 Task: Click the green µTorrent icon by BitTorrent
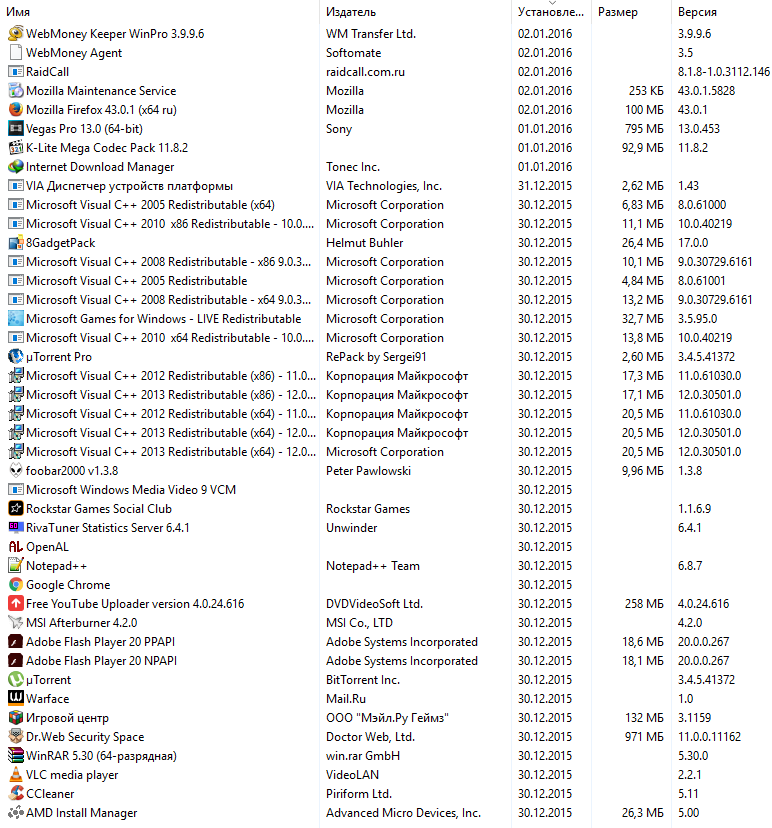click(x=16, y=680)
